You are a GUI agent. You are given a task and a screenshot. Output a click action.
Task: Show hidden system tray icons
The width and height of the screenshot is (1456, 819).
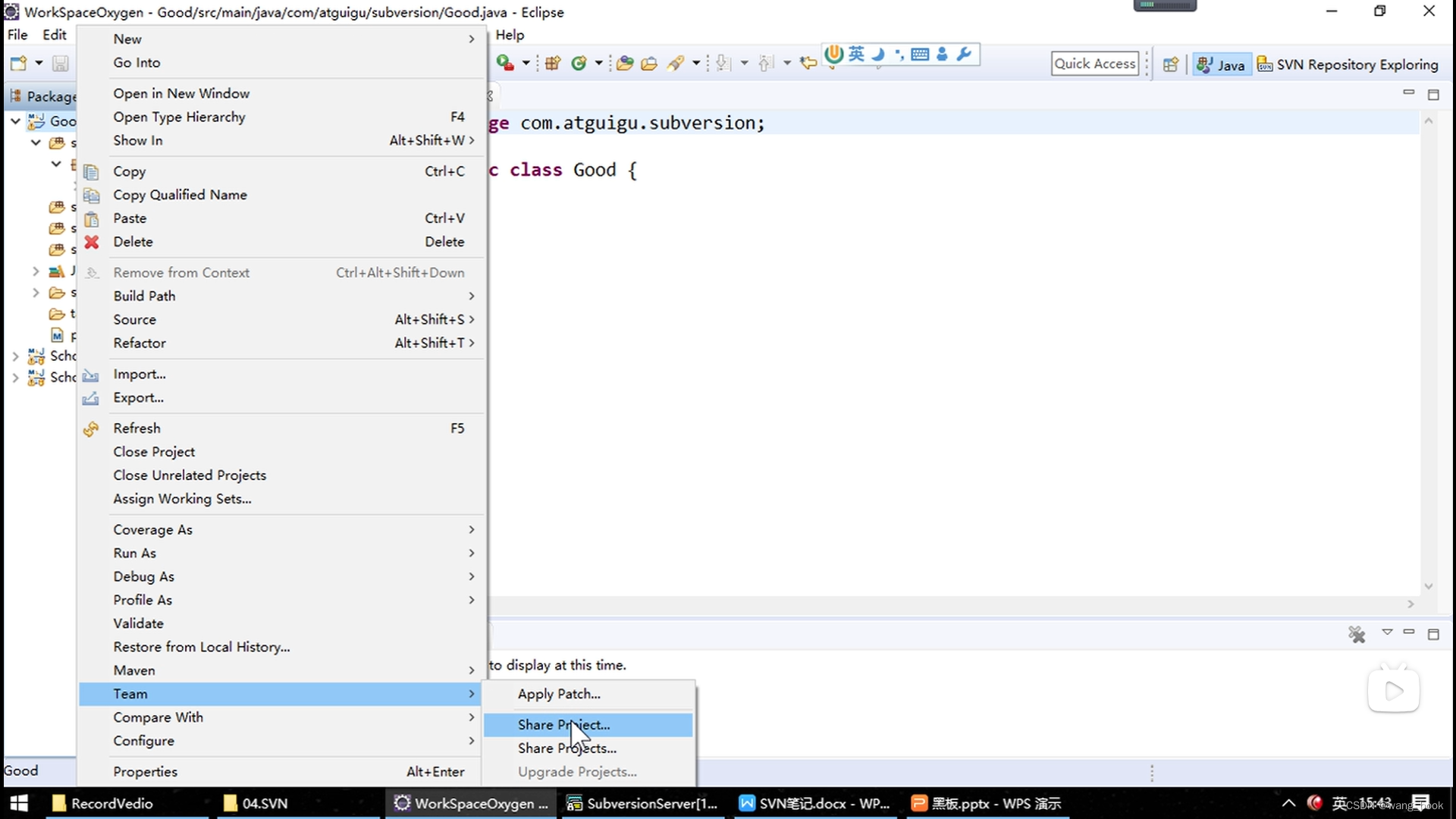tap(1288, 803)
